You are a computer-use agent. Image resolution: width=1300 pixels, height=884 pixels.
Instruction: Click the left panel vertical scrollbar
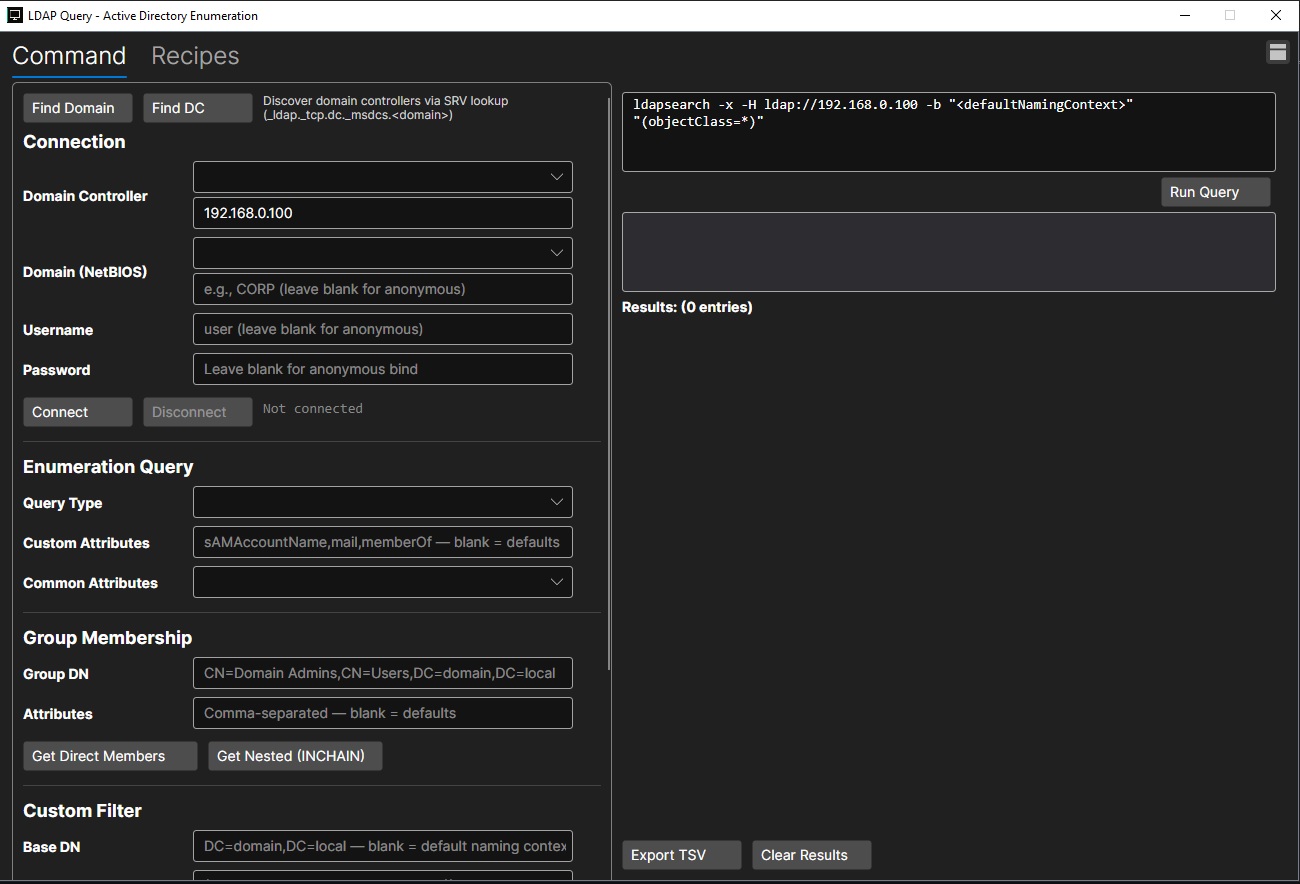click(609, 384)
